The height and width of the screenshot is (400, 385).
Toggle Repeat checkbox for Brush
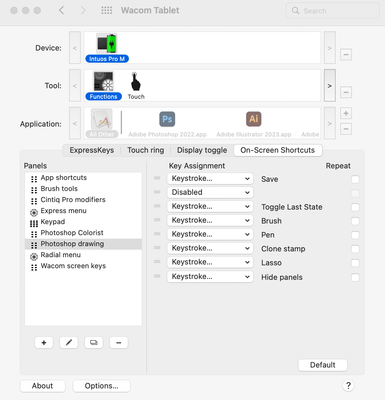pos(355,221)
